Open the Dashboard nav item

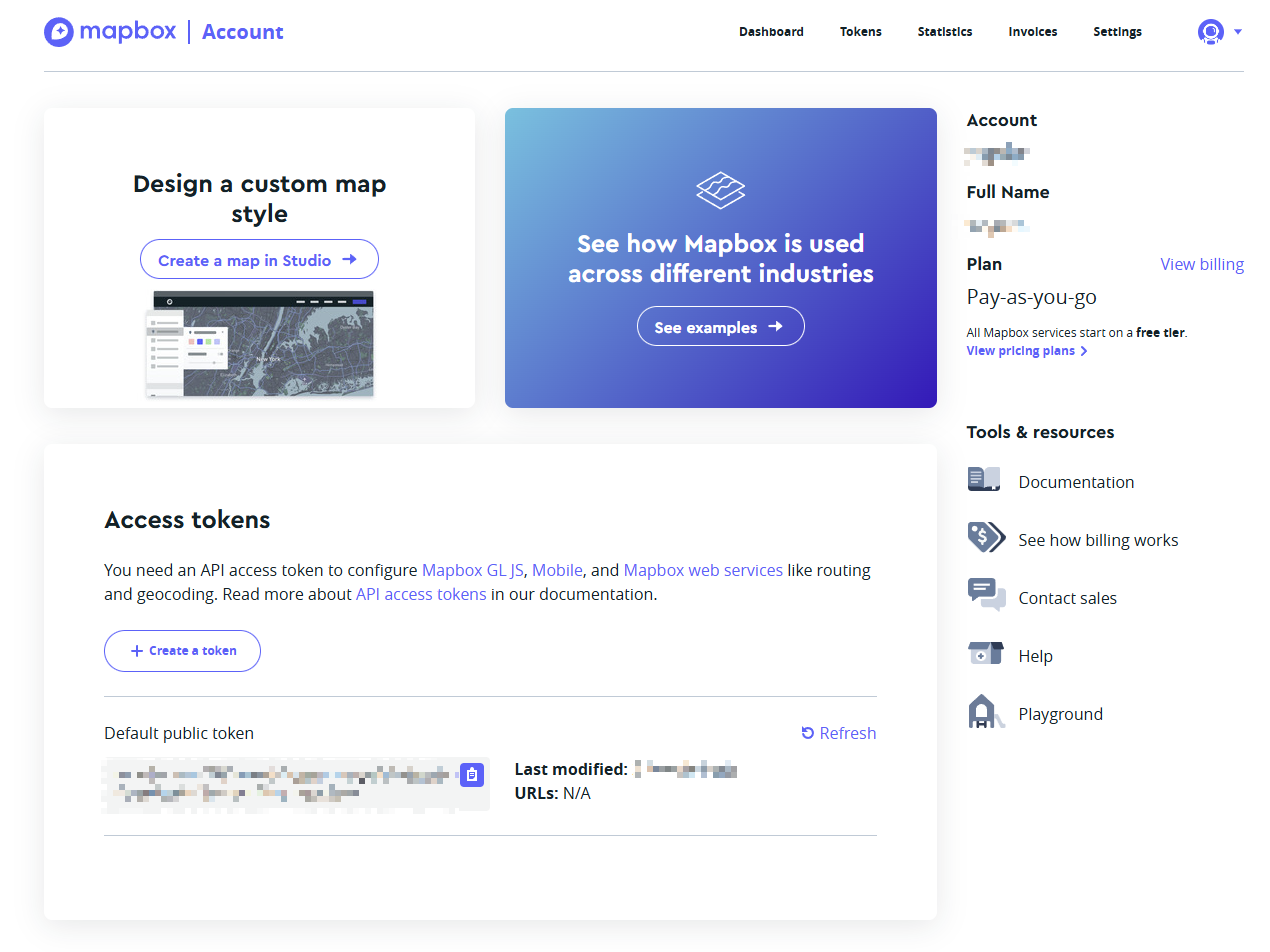click(x=771, y=32)
